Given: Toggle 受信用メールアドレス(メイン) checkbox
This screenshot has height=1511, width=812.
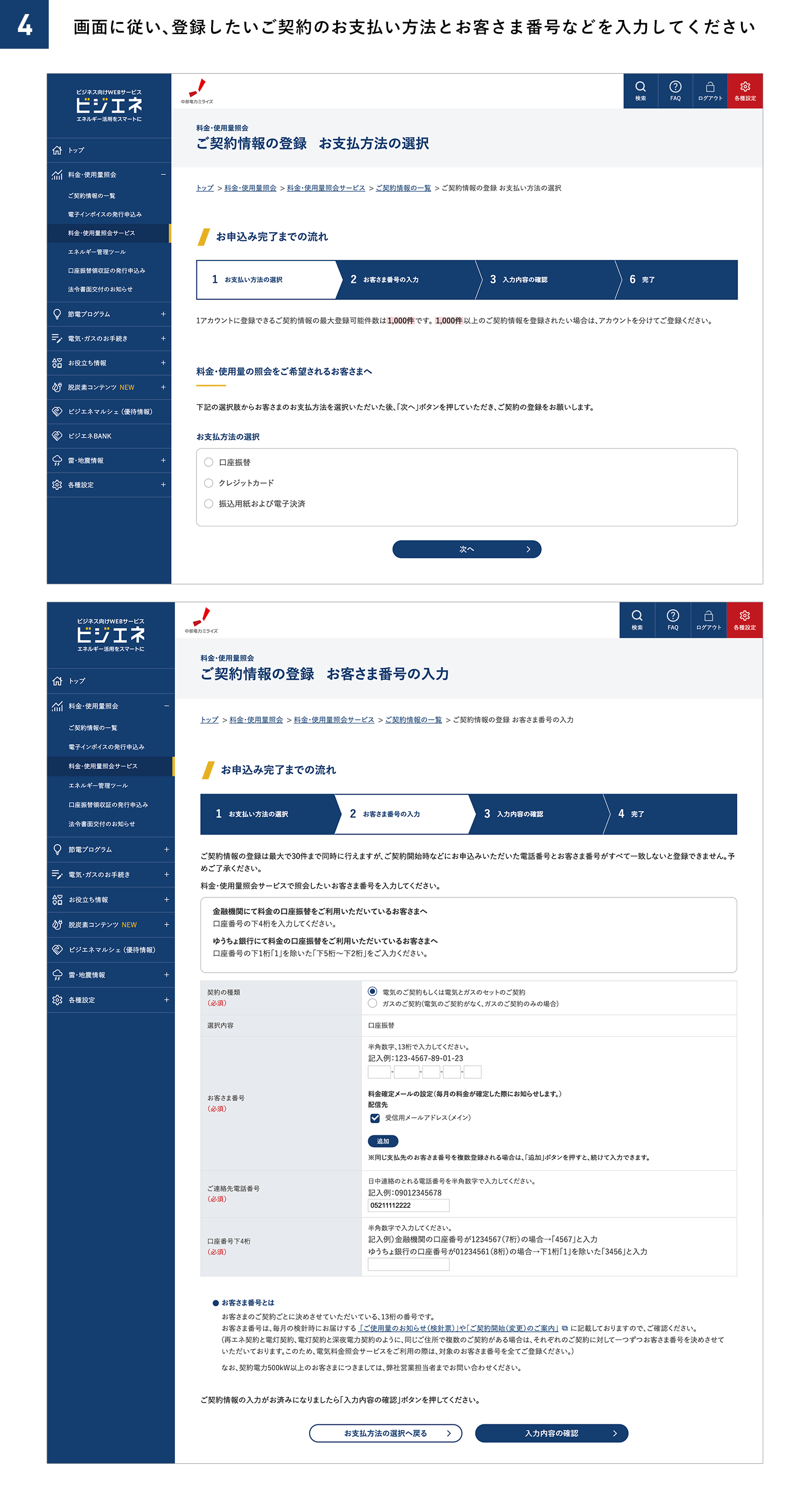Looking at the screenshot, I should [375, 1118].
